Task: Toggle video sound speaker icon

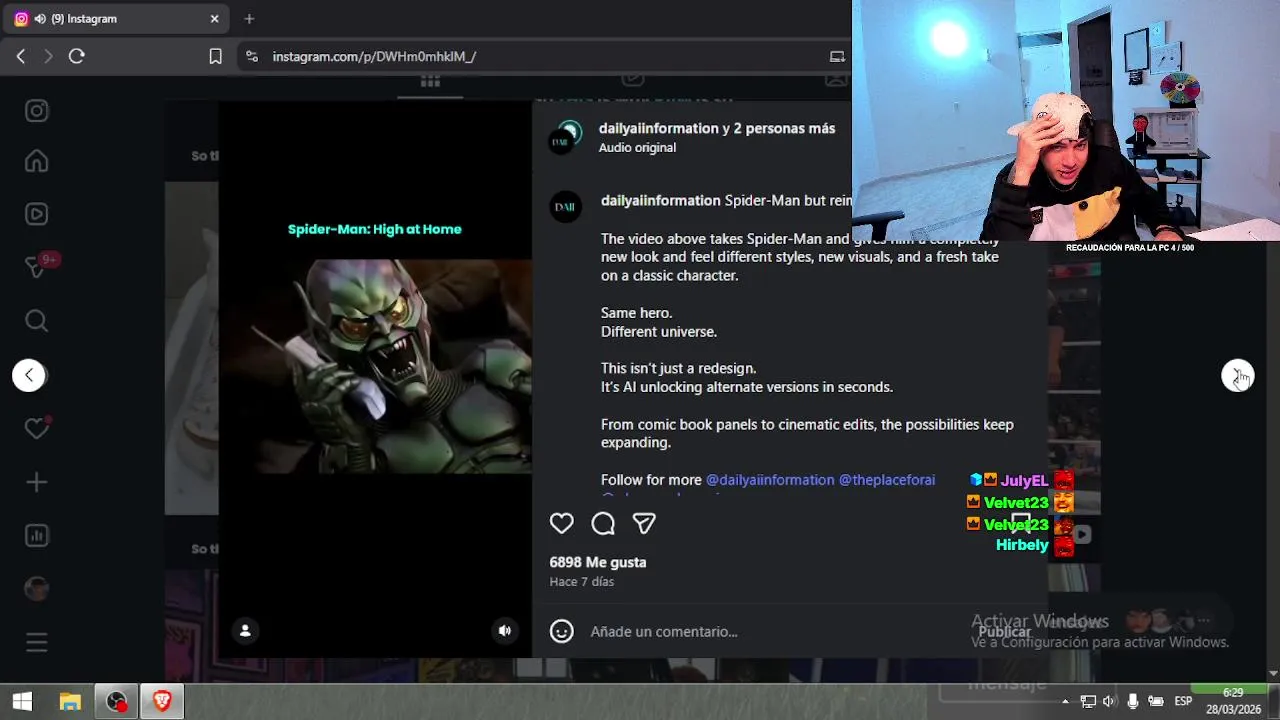Action: [x=505, y=630]
